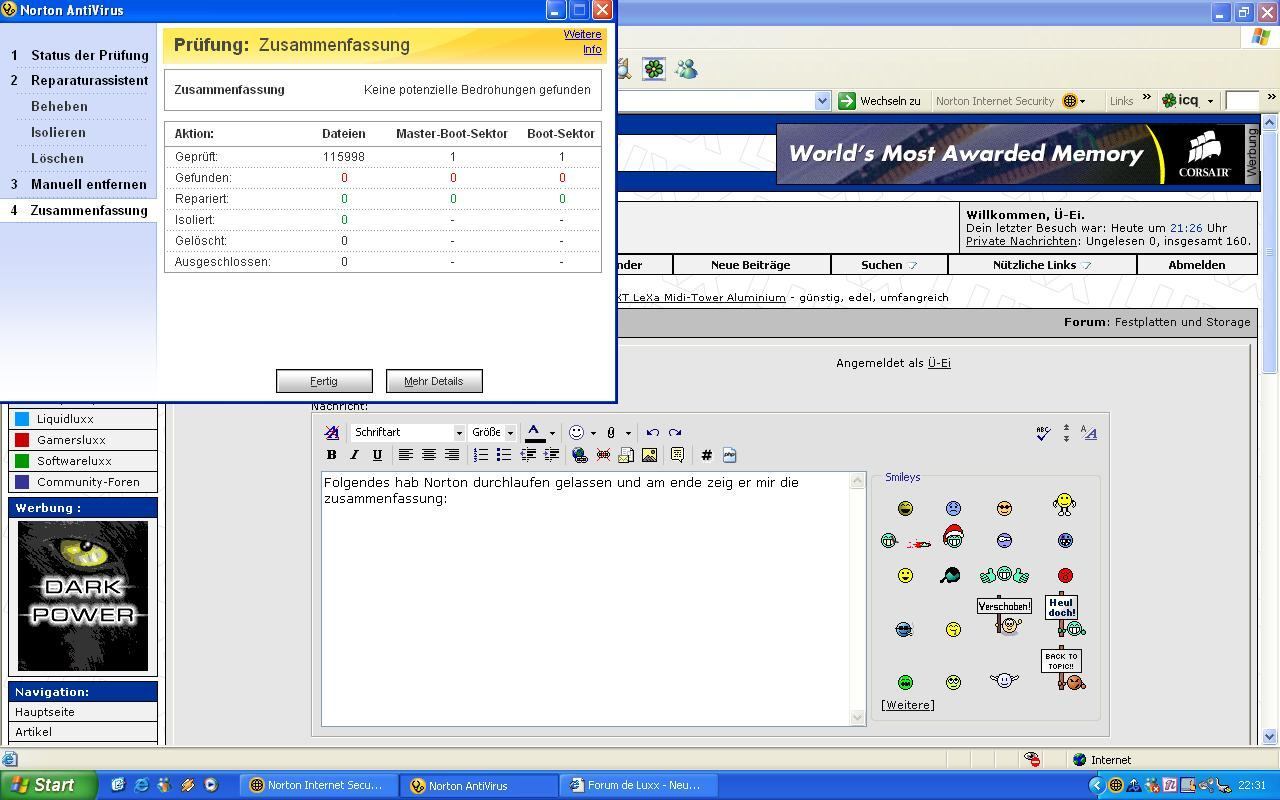This screenshot has height=800, width=1280.
Task: Click Neue Beiträge forum tab
Action: pos(750,265)
